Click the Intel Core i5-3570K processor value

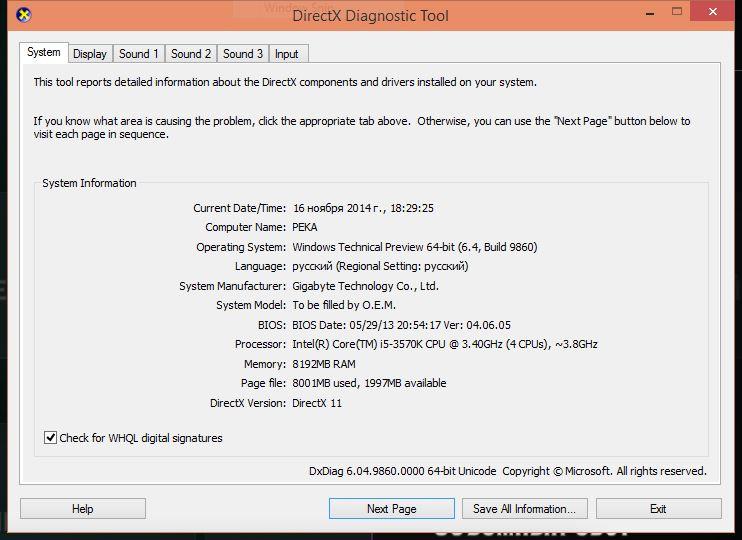tap(445, 344)
